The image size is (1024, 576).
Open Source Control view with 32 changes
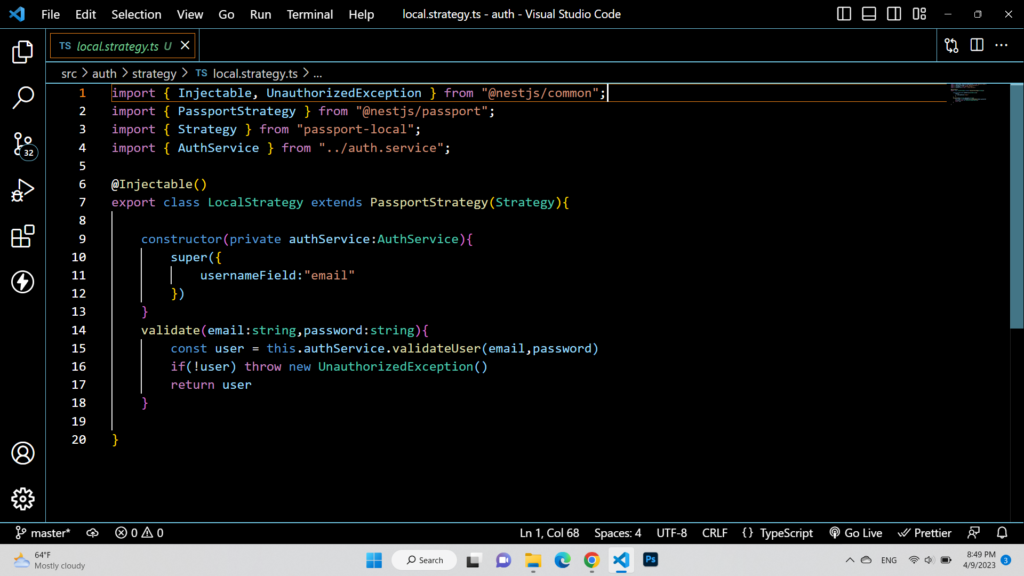(x=24, y=144)
